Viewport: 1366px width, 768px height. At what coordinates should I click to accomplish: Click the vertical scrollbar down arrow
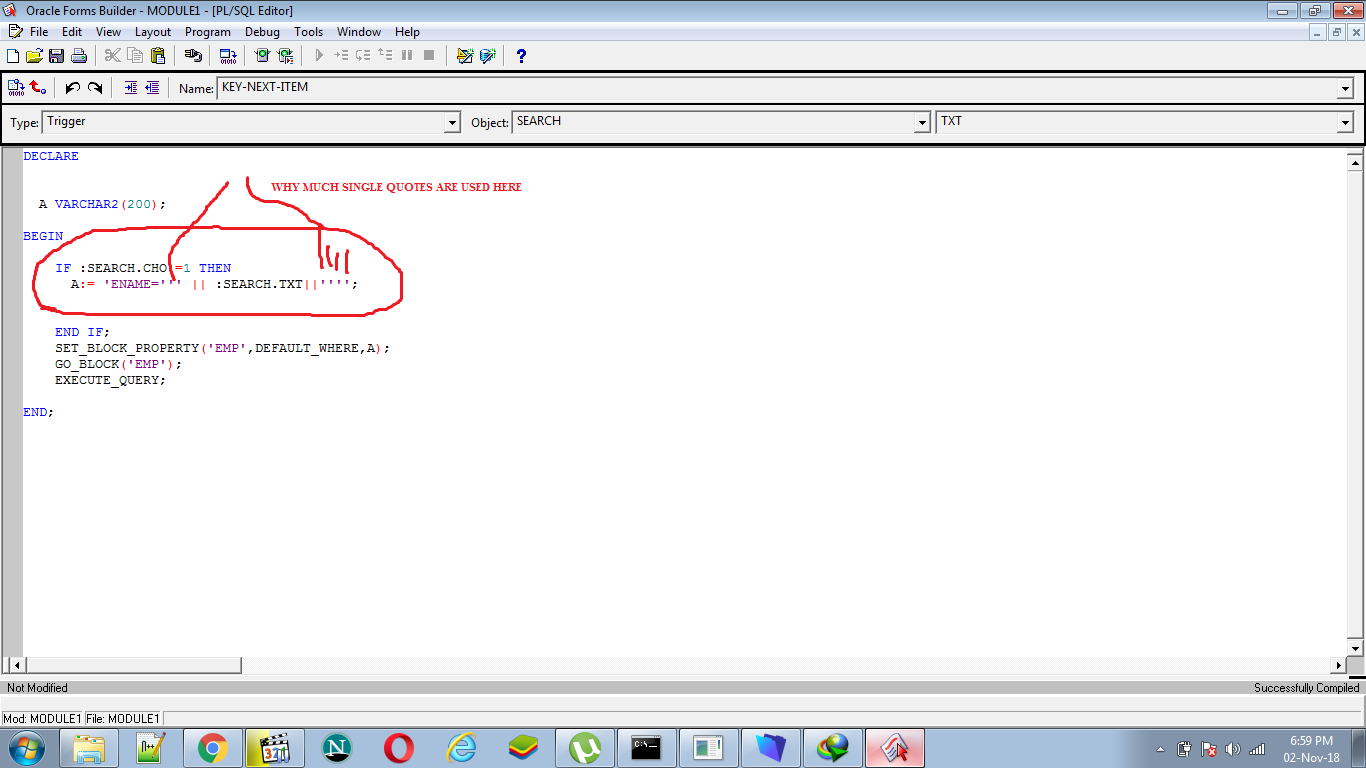pos(1355,649)
